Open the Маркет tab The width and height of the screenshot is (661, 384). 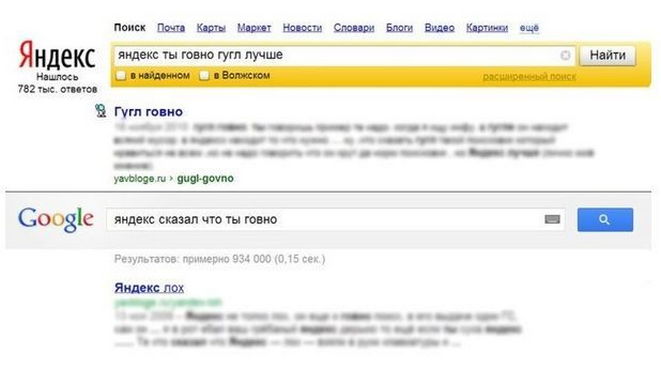pos(254,28)
